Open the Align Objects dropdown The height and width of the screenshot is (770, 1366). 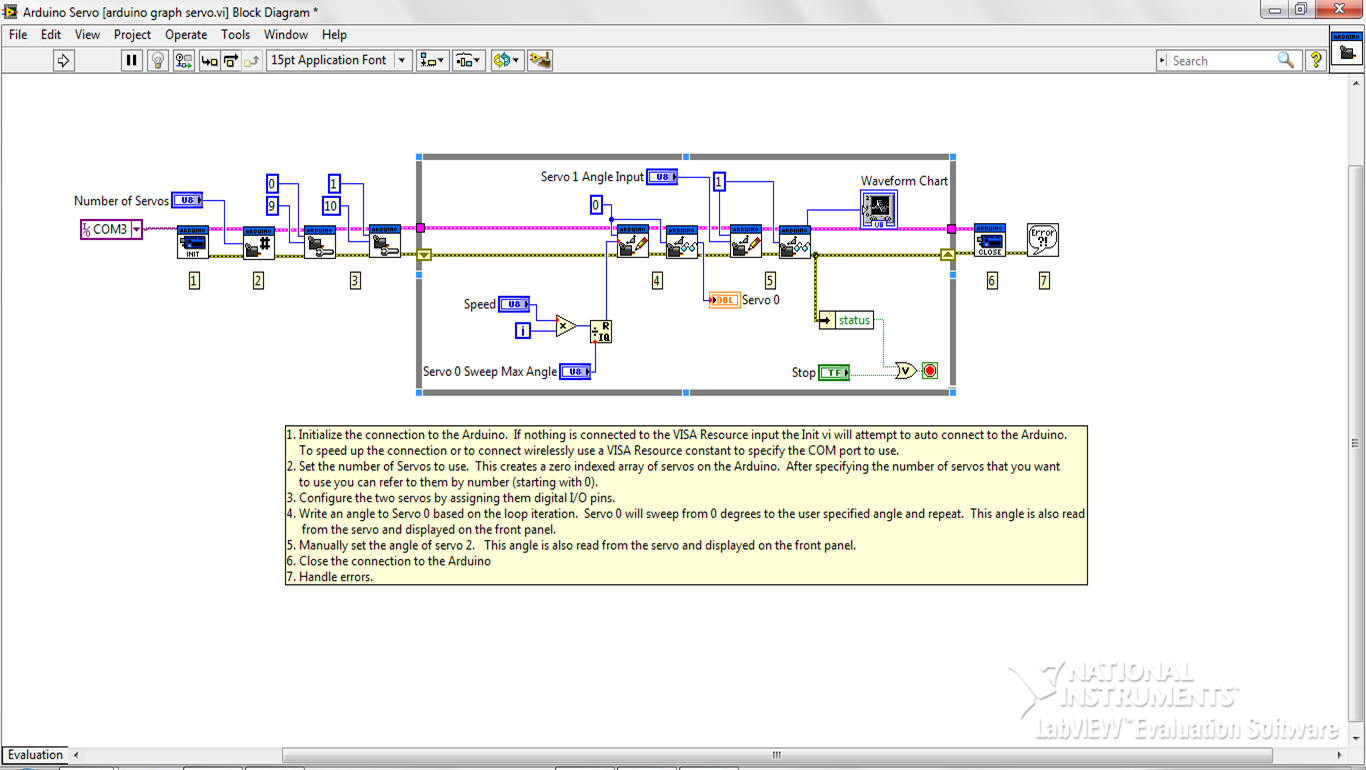[x=433, y=60]
